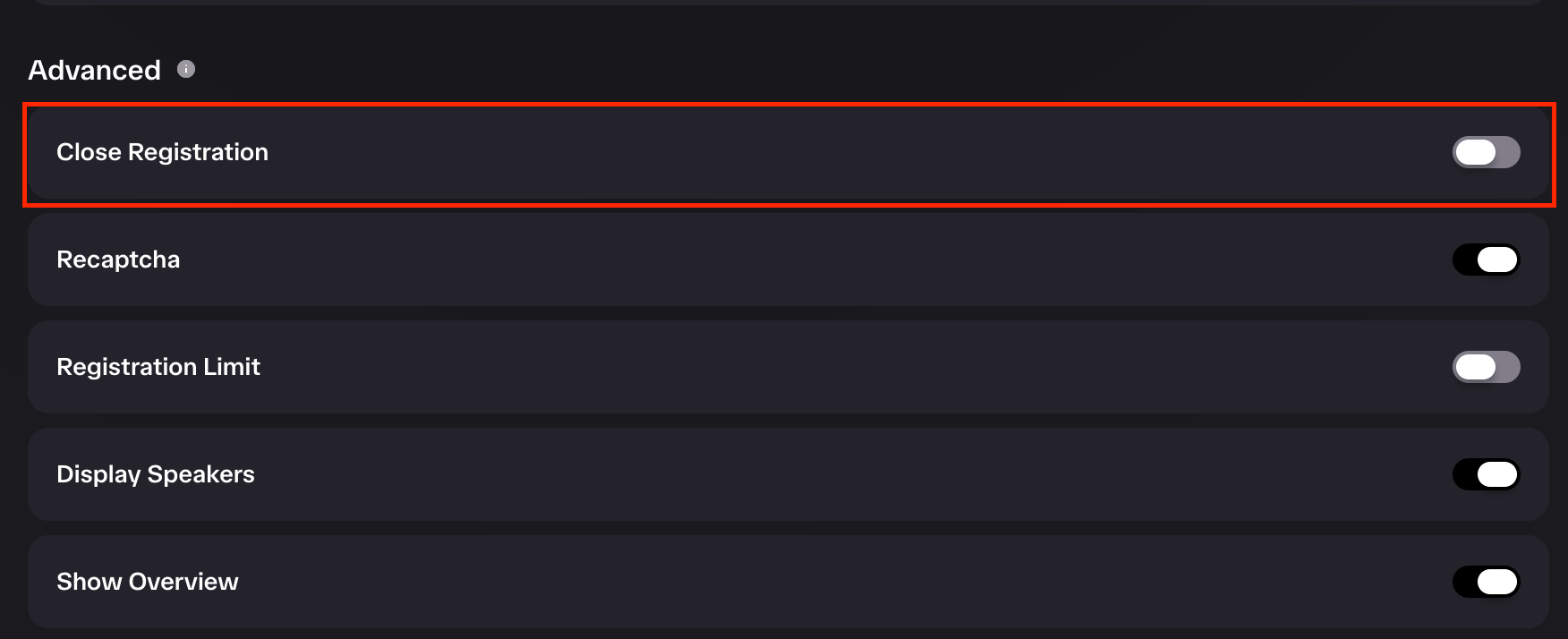Click the Close Registration label text
Viewport: 1568px width, 639px height.
pyautogui.click(x=162, y=152)
